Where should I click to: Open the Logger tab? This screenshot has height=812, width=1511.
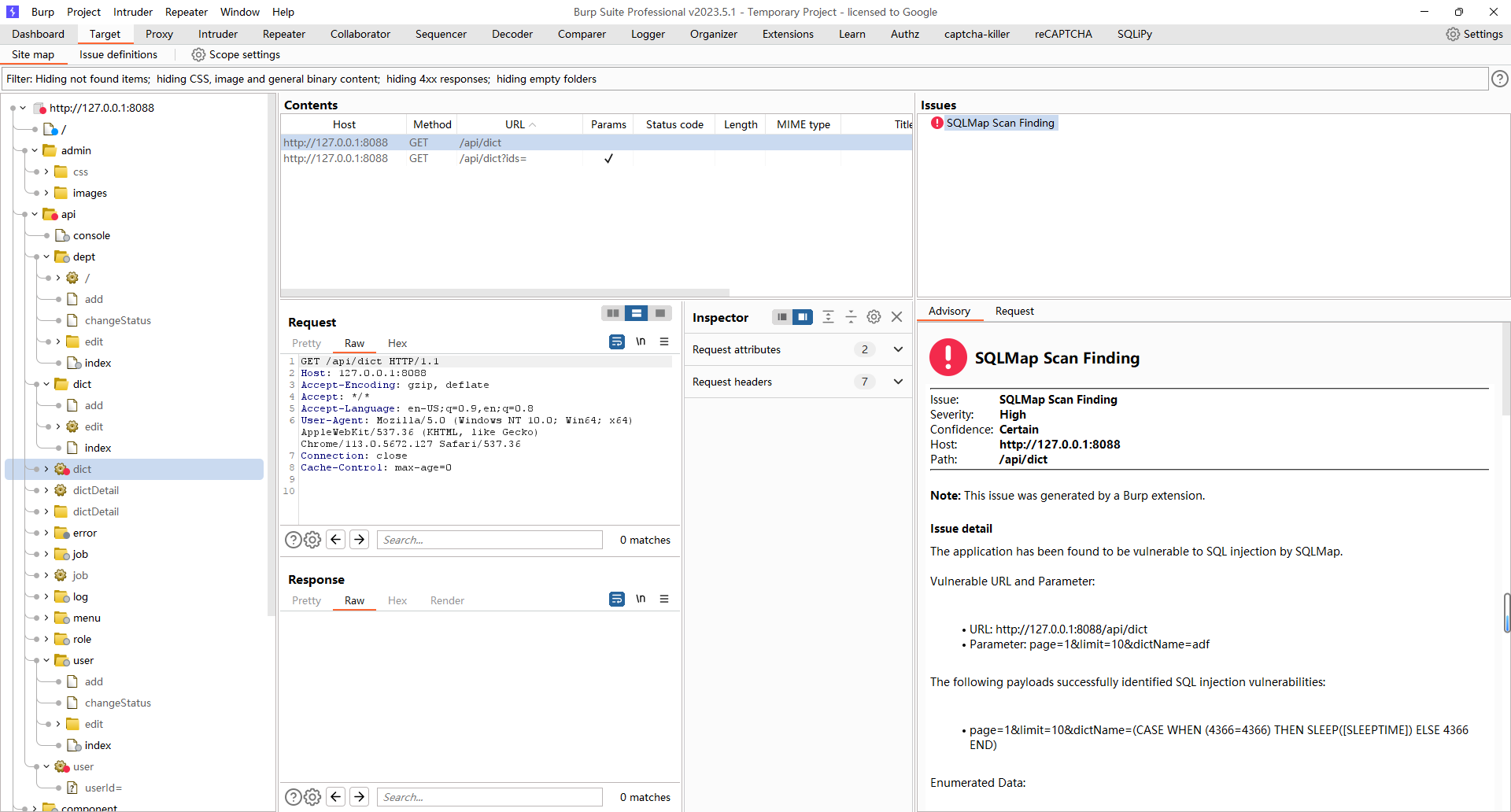[648, 34]
